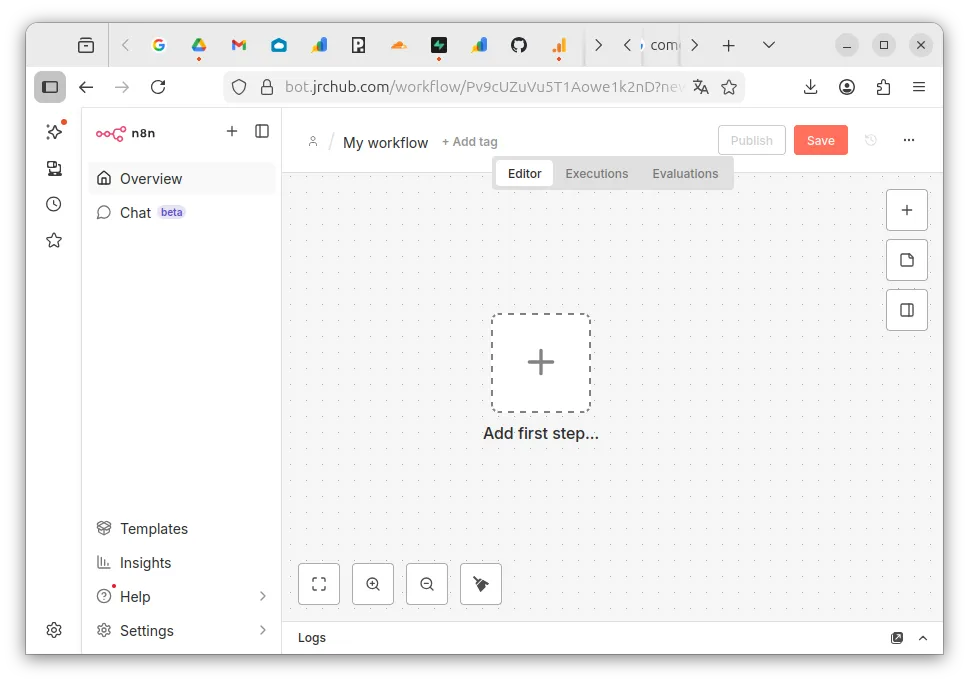Collapse the n8n sidebar panel
The width and height of the screenshot is (969, 683).
coord(262,131)
